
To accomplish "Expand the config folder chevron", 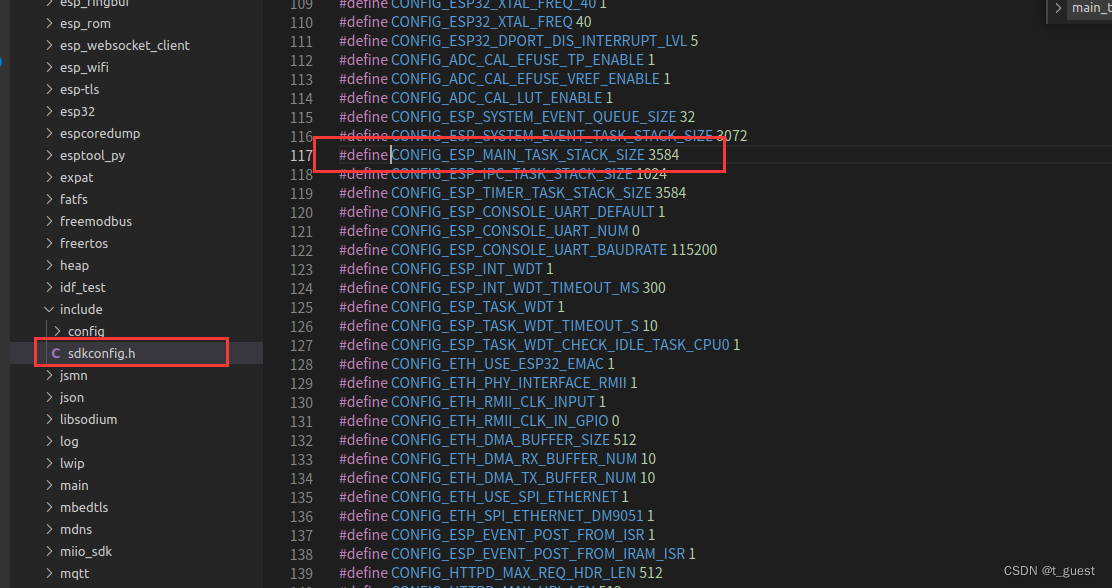I will (57, 331).
